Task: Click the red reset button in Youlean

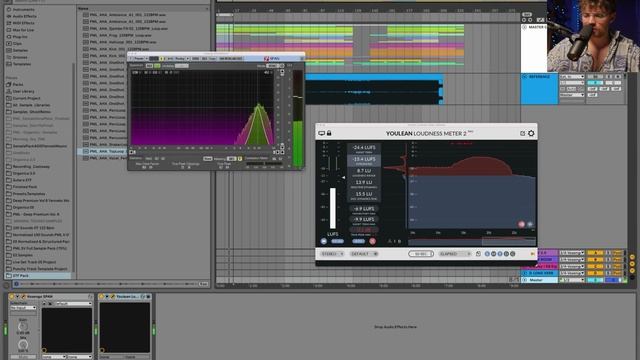Action: [x=372, y=242]
